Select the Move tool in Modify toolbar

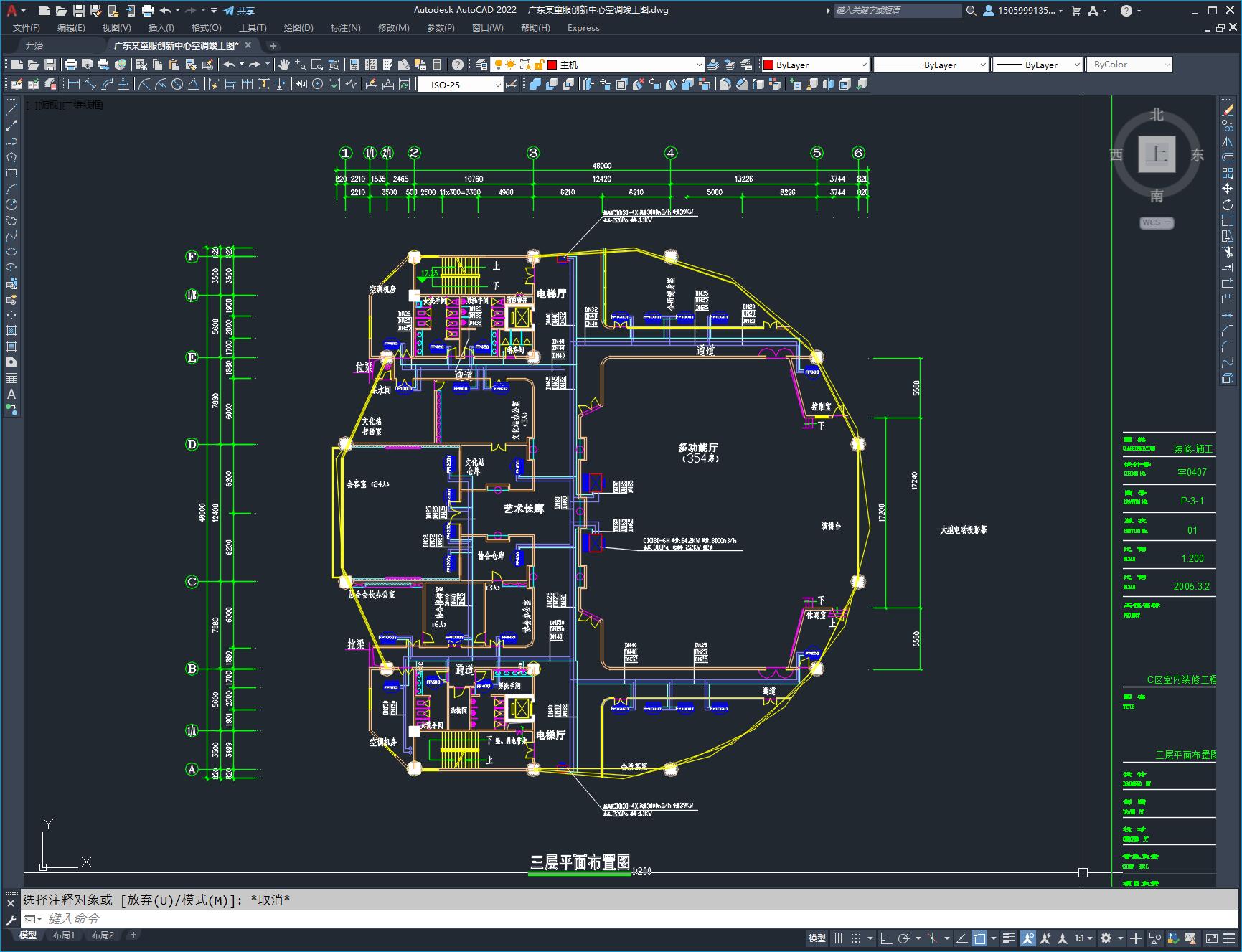1228,189
